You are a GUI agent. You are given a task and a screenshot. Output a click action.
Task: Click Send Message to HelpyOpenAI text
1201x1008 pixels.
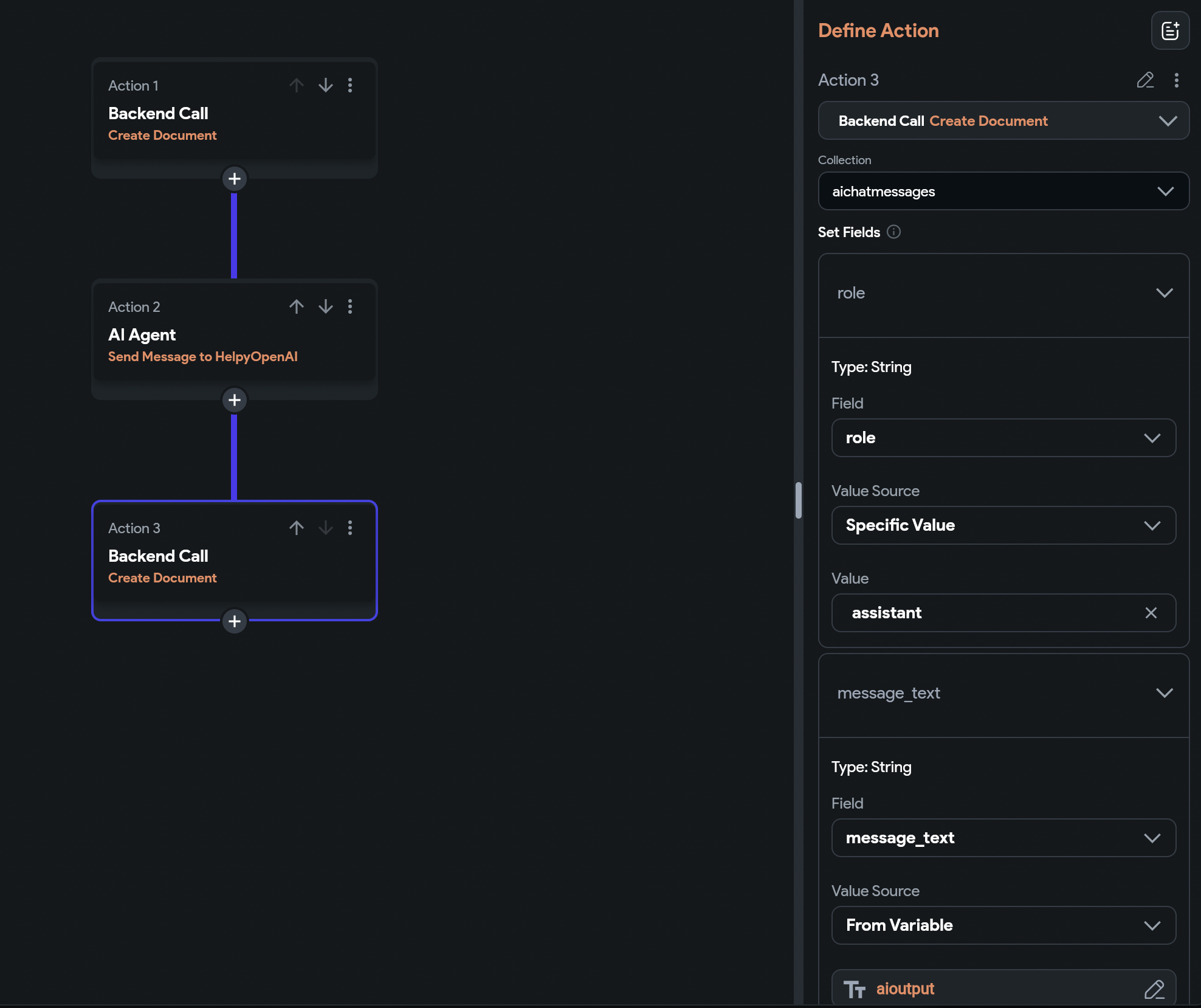pos(203,357)
